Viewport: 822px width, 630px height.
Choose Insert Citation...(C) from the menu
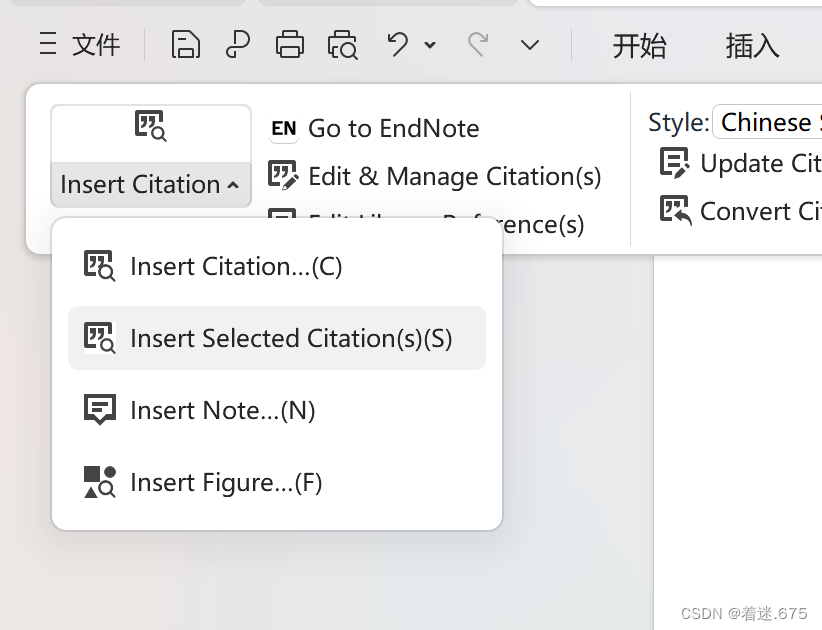(x=277, y=266)
